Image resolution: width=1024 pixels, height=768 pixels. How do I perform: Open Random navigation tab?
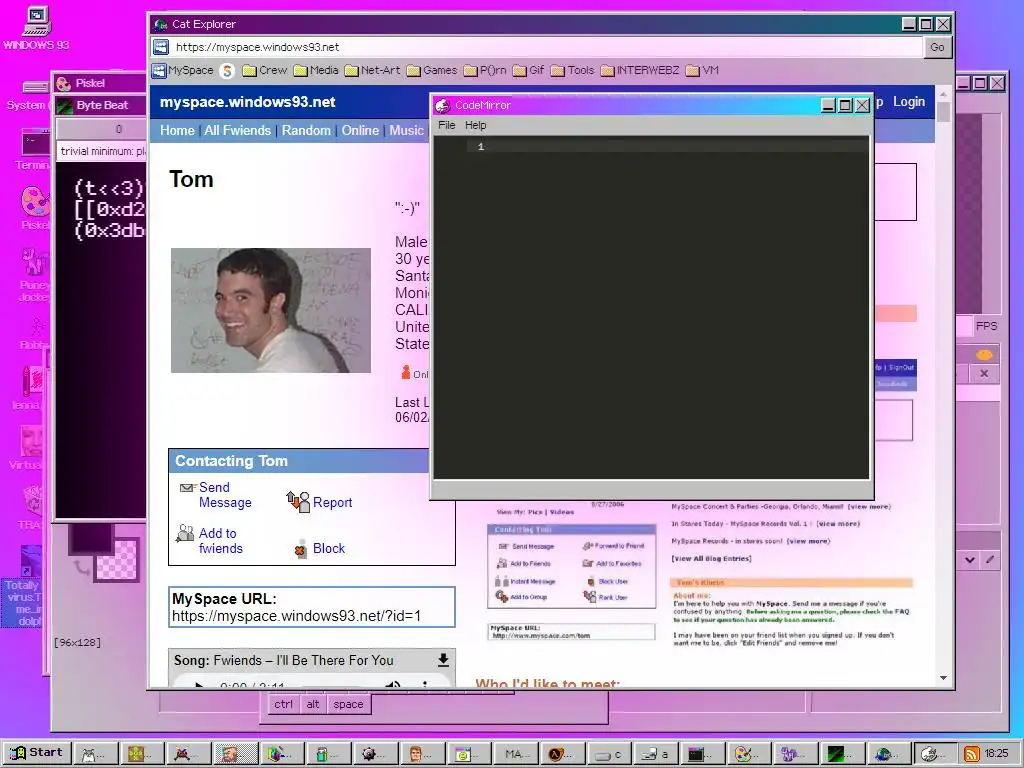[306, 130]
